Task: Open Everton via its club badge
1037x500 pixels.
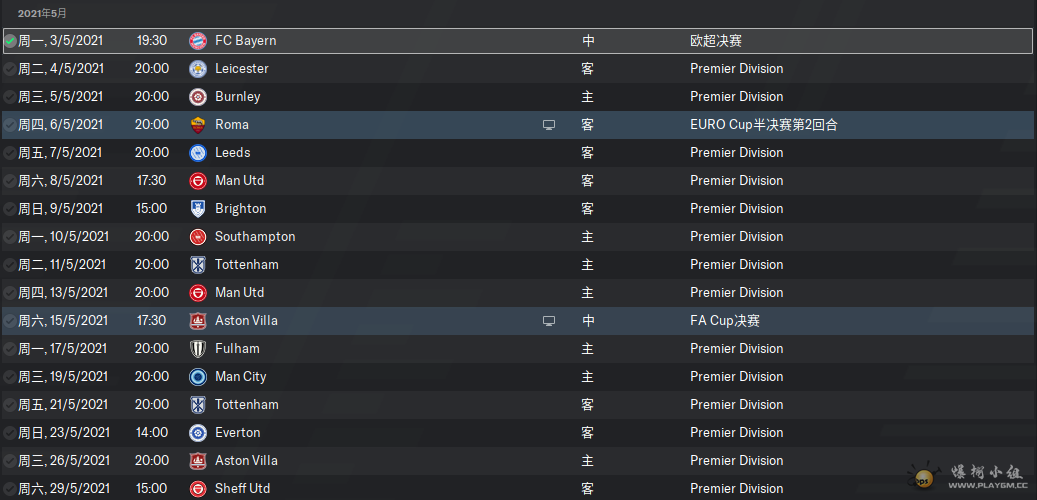Action: 197,433
